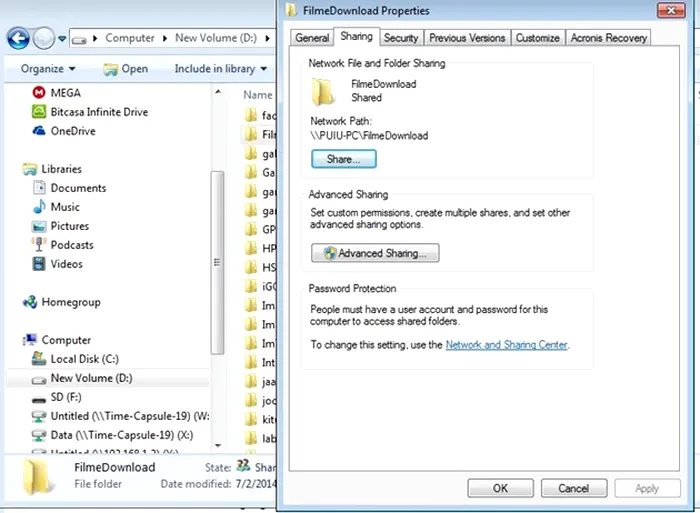Select the folder starting with 'Int' in file list
This screenshot has height=513, width=700.
pos(260,363)
